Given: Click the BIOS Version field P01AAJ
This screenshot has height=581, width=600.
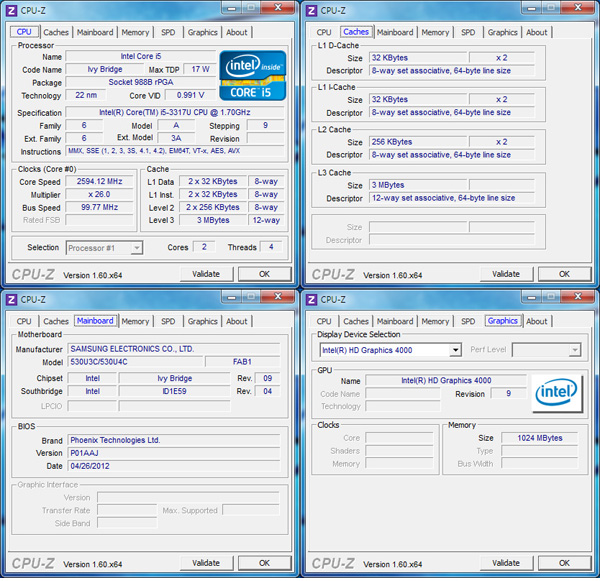Looking at the screenshot, I should click(174, 453).
